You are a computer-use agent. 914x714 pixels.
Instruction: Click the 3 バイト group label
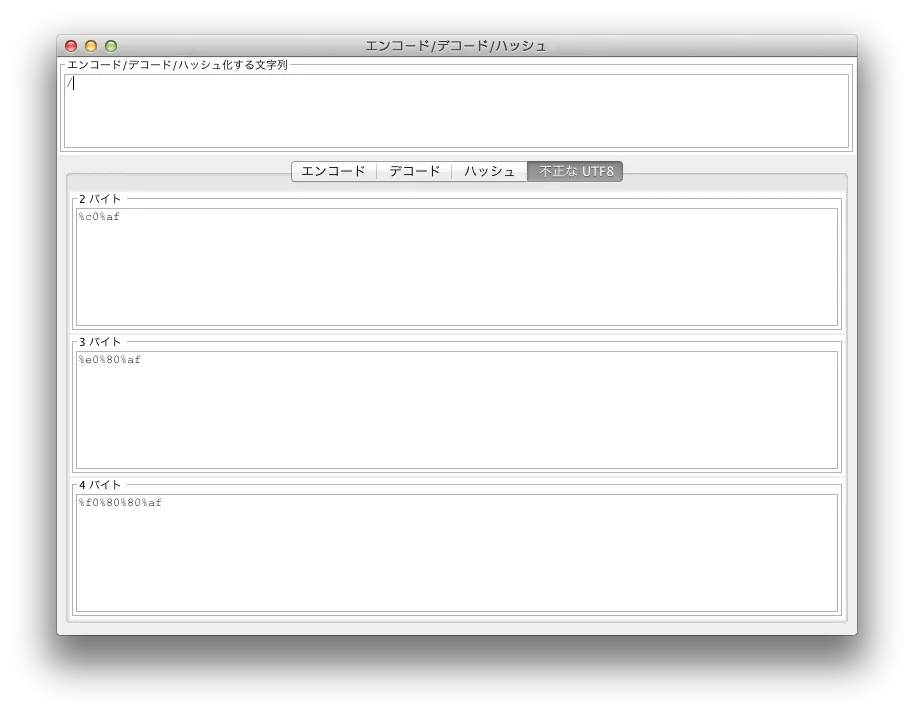click(100, 342)
